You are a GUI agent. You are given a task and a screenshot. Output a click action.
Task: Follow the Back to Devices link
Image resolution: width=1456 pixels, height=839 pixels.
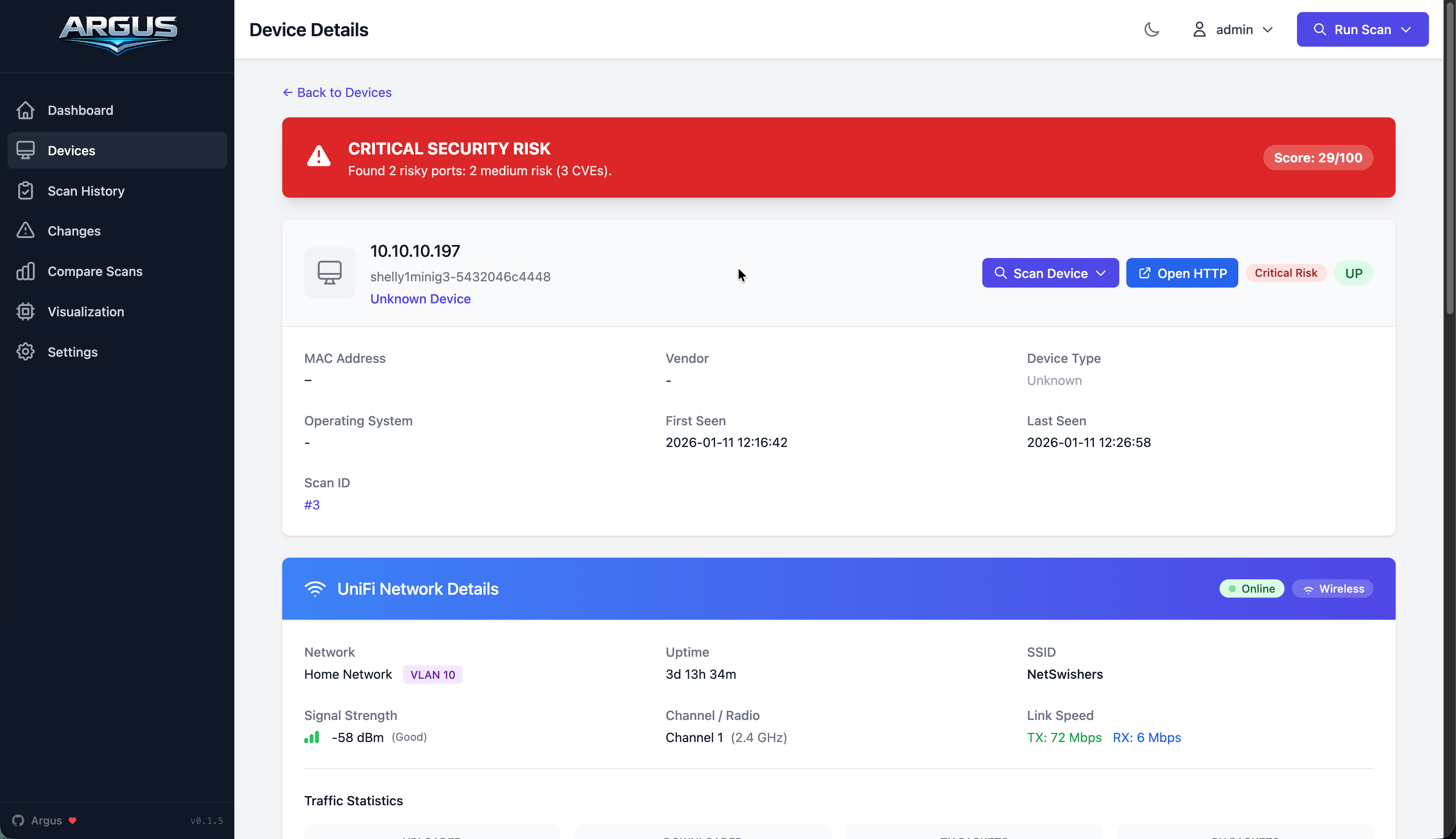tap(337, 92)
